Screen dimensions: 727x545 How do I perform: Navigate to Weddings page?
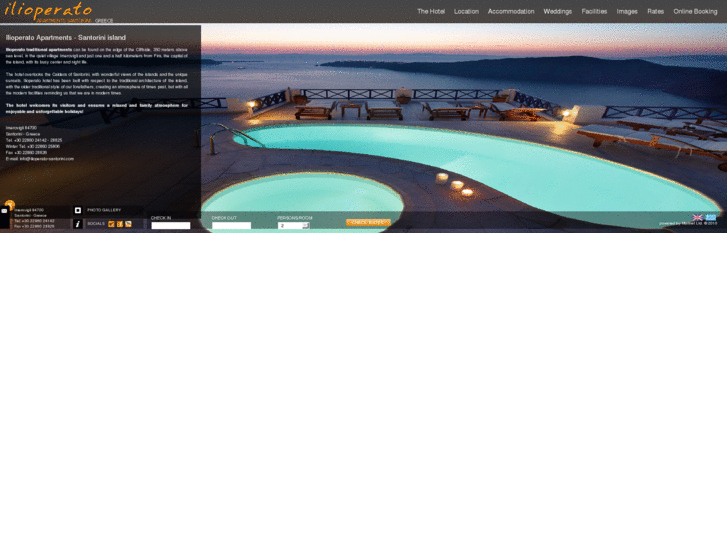(558, 11)
